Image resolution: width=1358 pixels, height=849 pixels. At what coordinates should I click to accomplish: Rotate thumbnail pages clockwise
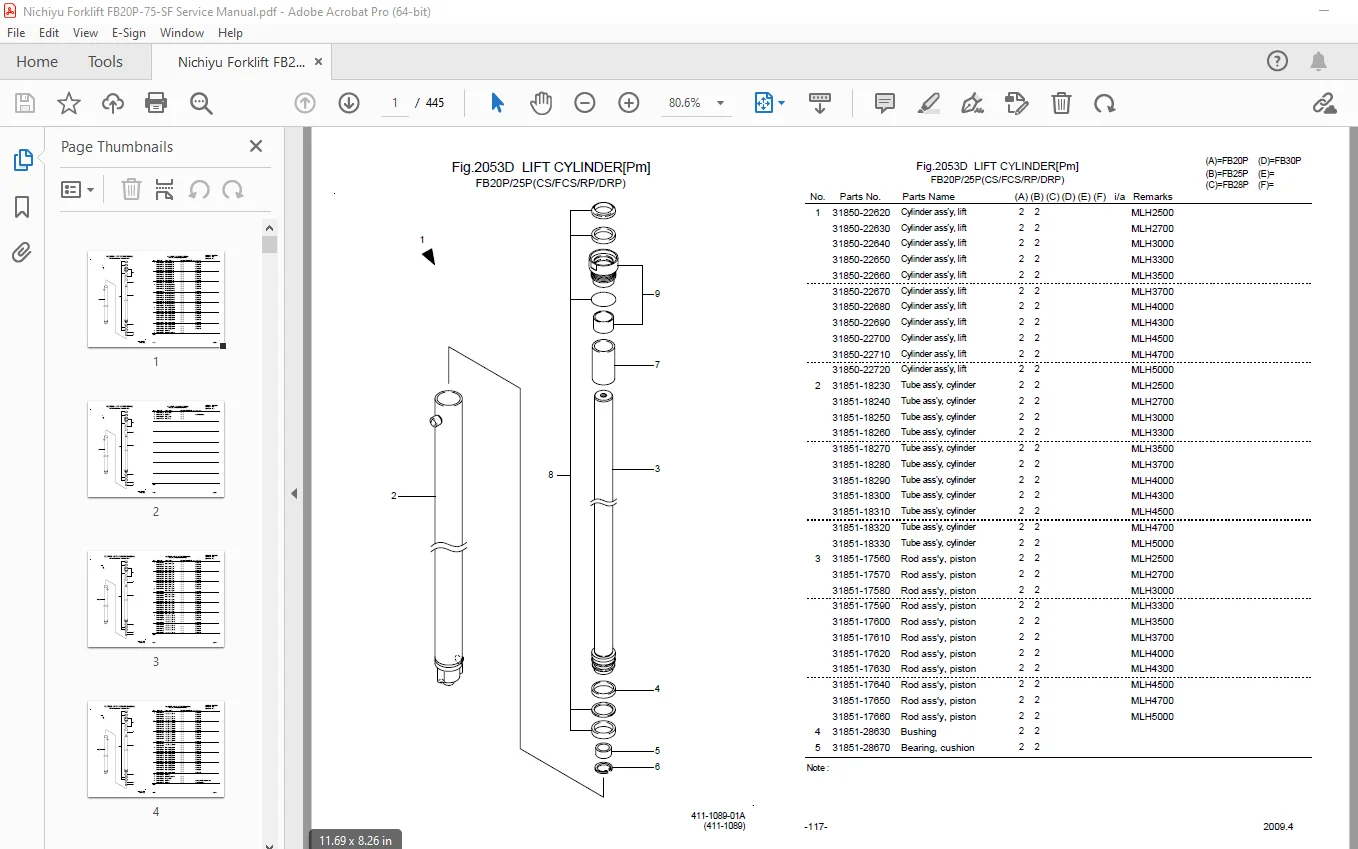(x=233, y=189)
